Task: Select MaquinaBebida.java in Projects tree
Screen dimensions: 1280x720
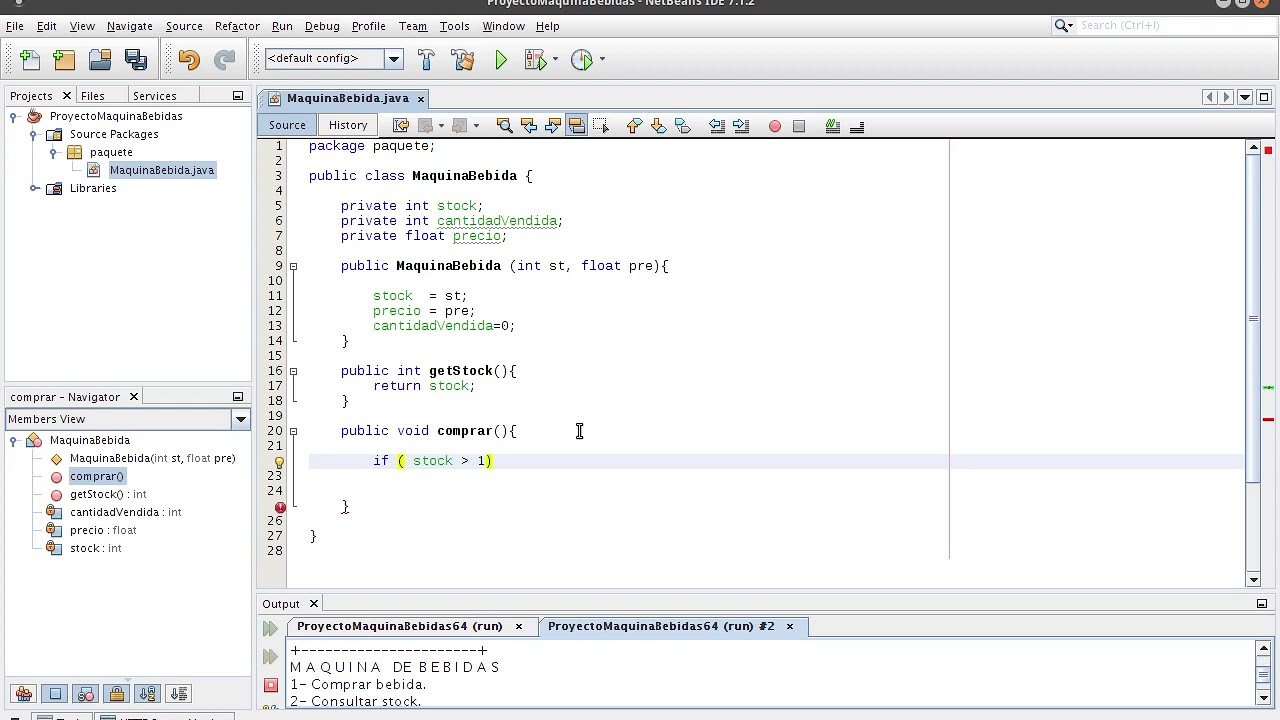Action: [x=161, y=170]
